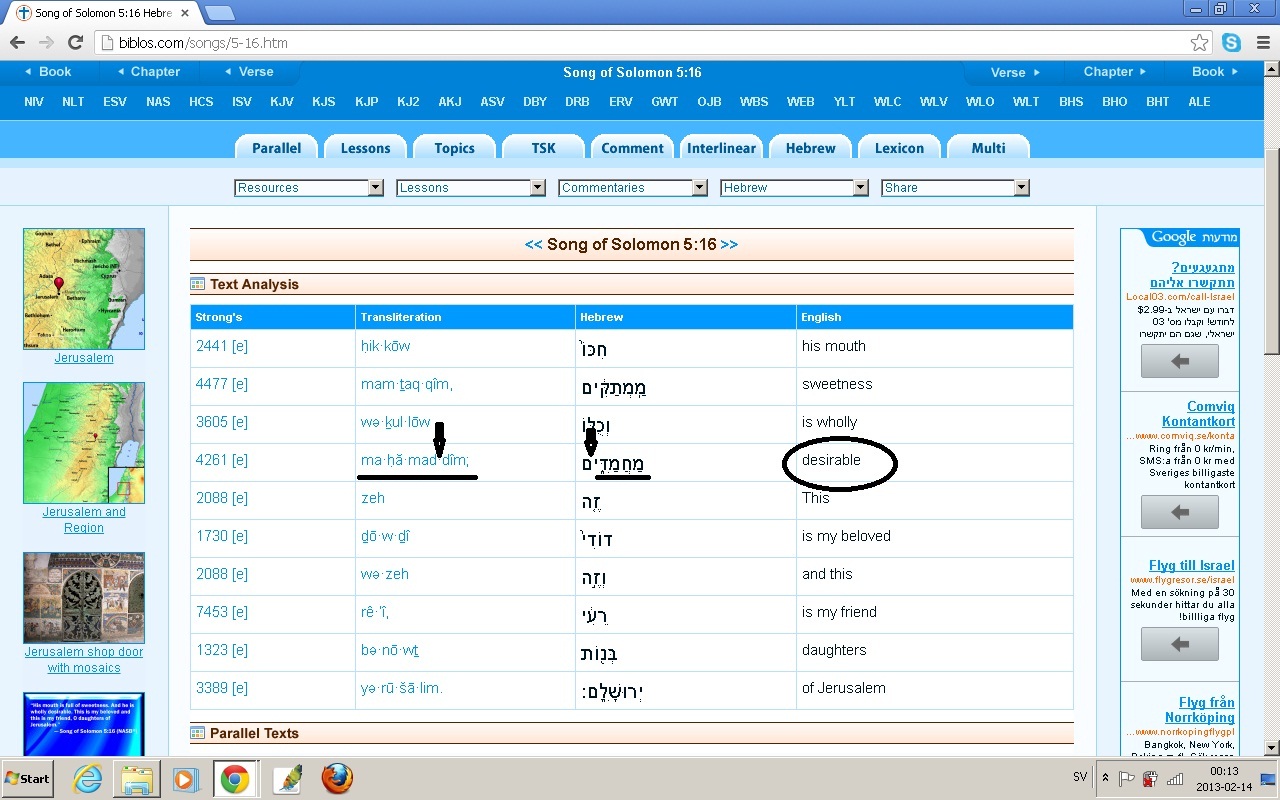
Task: Click the Parallel Texts section icon
Action: pyautogui.click(x=198, y=733)
